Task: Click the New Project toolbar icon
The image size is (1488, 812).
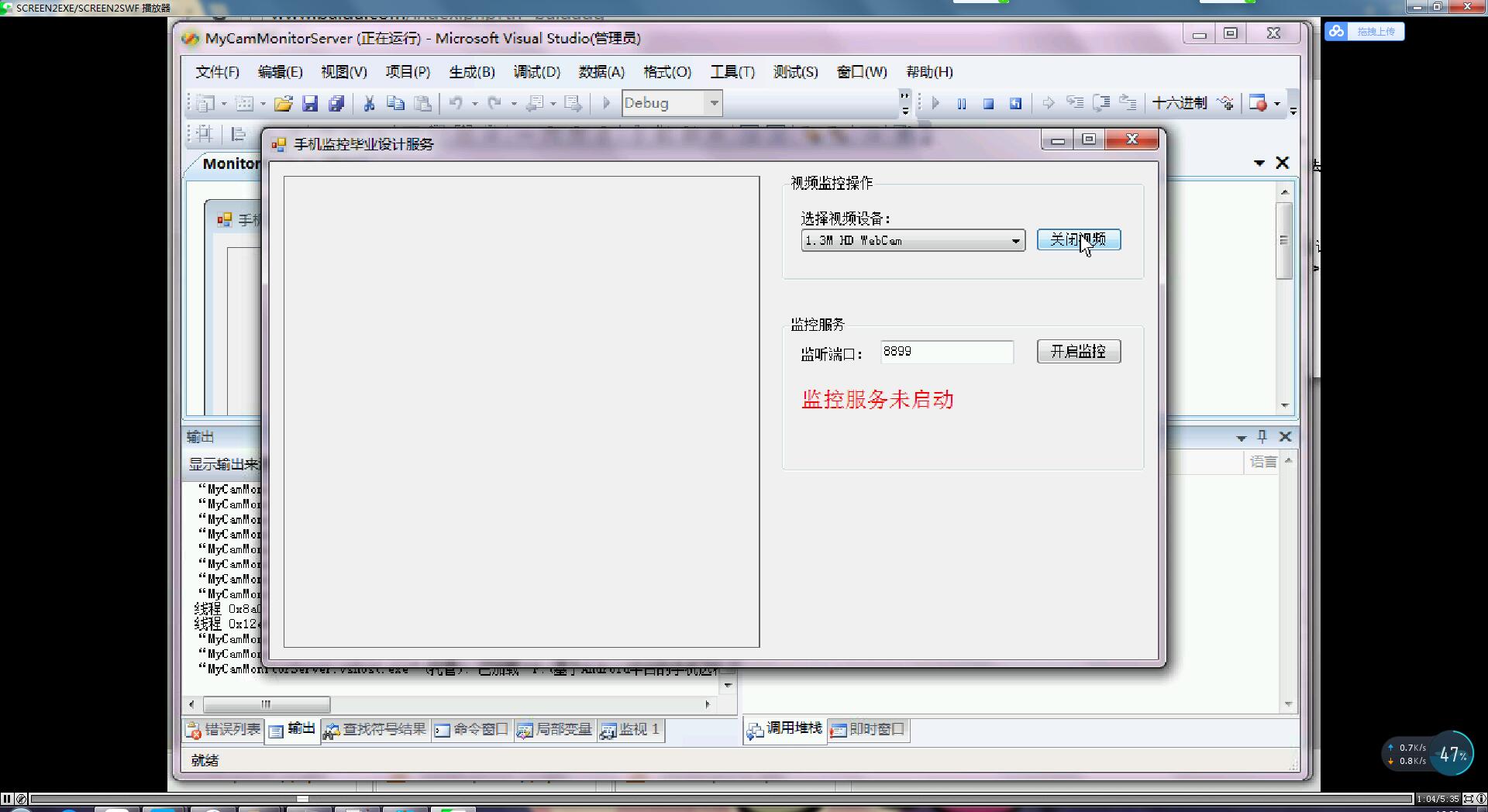Action: 205,103
